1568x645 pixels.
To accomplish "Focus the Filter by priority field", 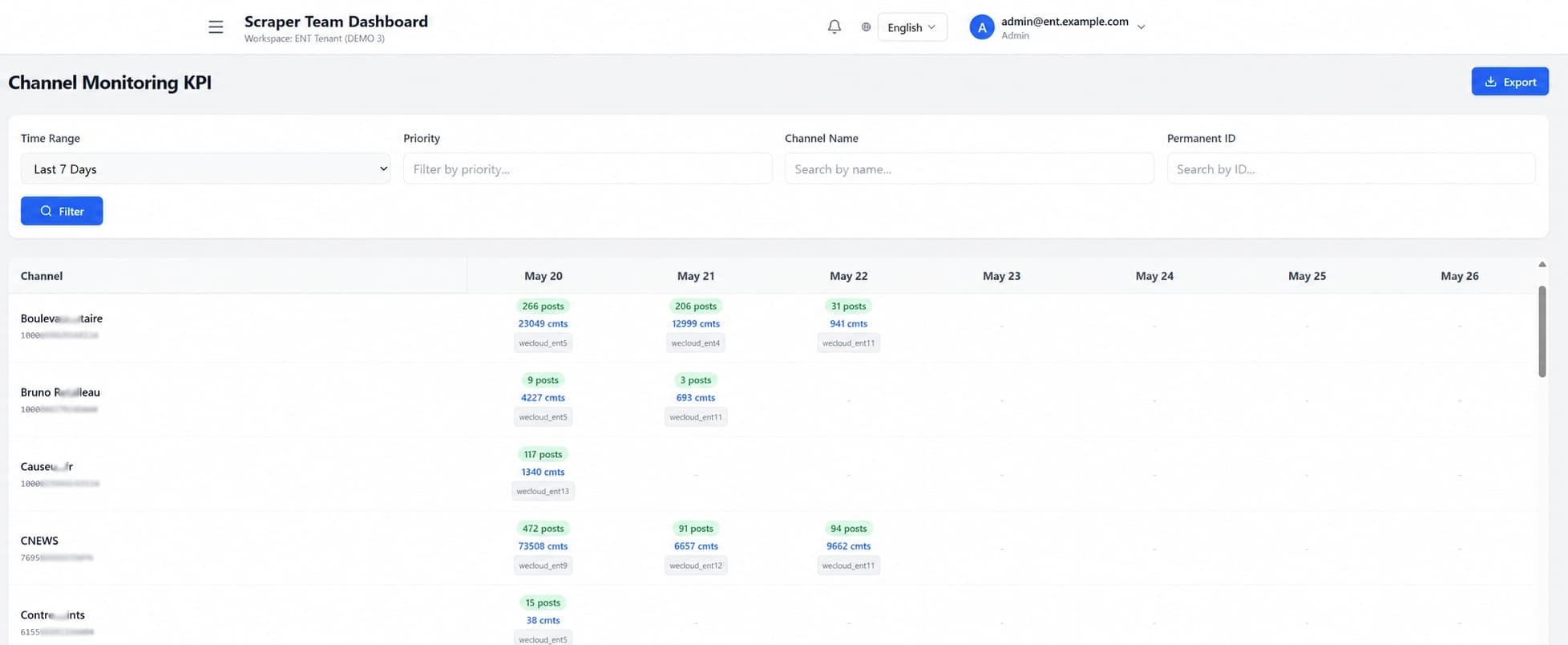I will click(588, 168).
